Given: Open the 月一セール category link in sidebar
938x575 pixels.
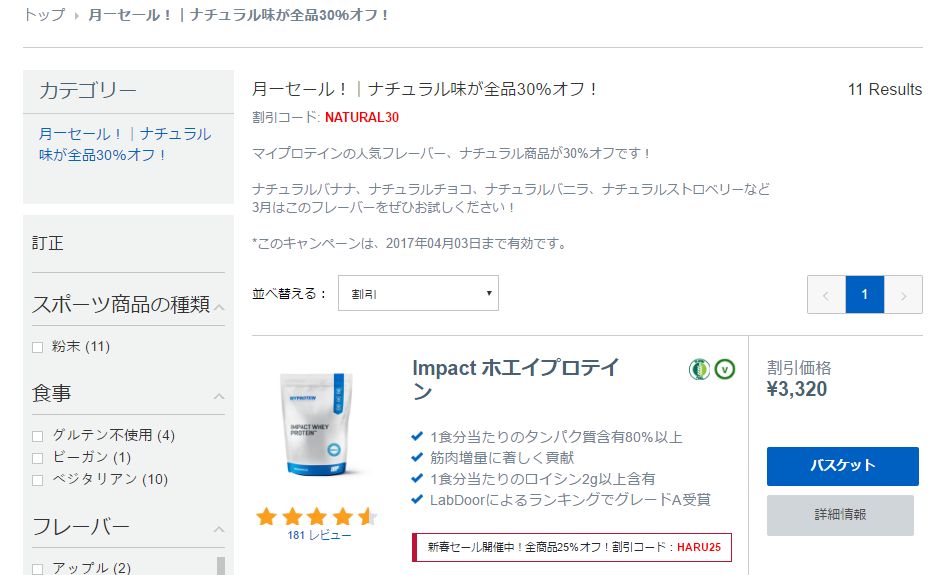Looking at the screenshot, I should [124, 144].
